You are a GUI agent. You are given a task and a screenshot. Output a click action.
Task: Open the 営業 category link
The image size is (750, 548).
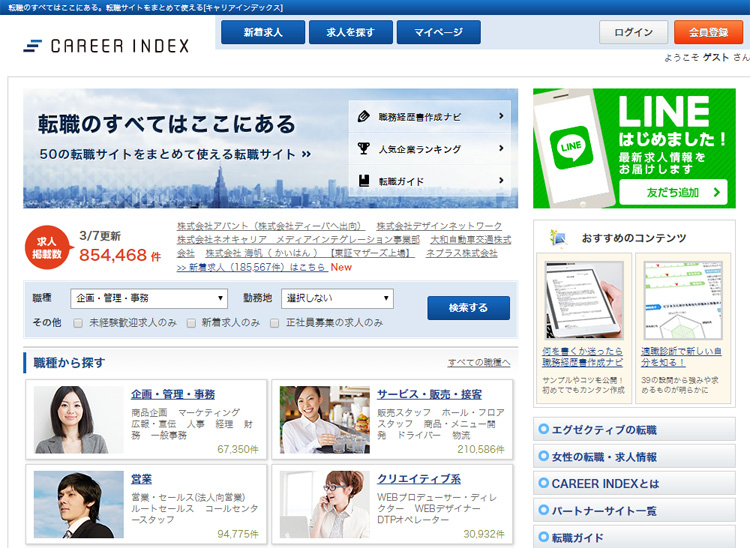click(x=142, y=479)
